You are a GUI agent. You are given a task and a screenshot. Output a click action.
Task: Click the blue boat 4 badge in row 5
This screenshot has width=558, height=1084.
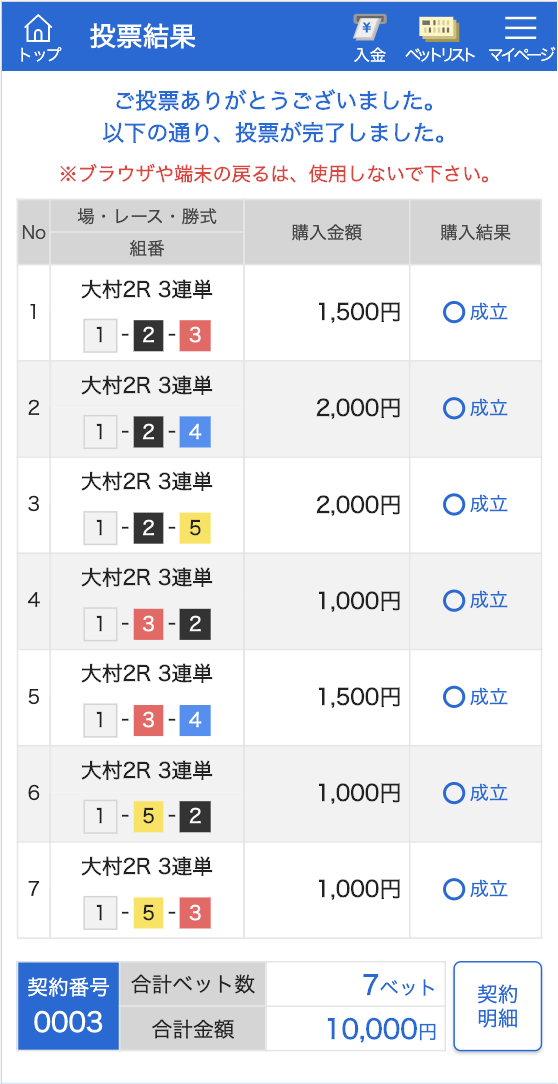pyautogui.click(x=195, y=721)
